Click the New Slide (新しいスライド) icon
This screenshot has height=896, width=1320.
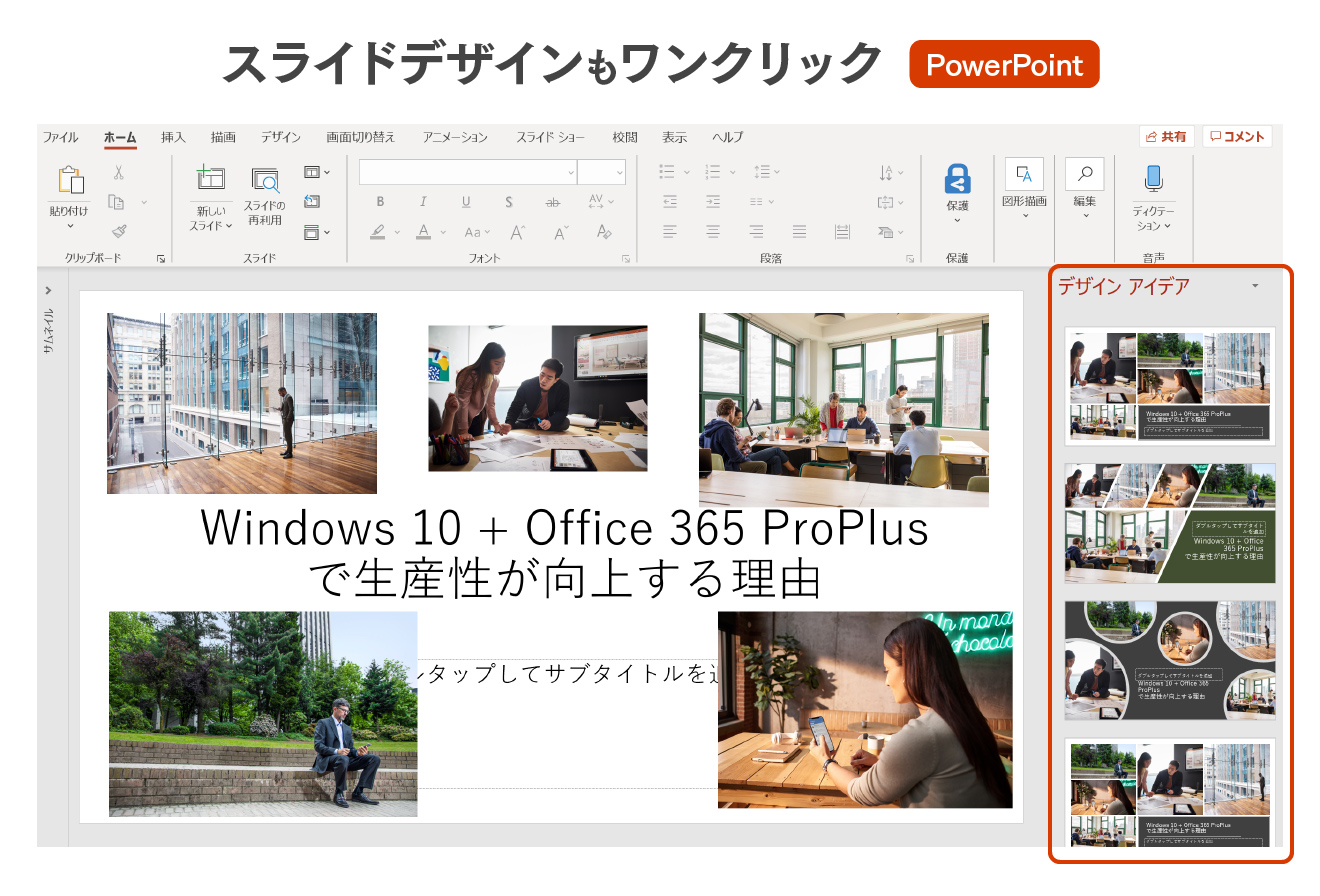pyautogui.click(x=211, y=179)
